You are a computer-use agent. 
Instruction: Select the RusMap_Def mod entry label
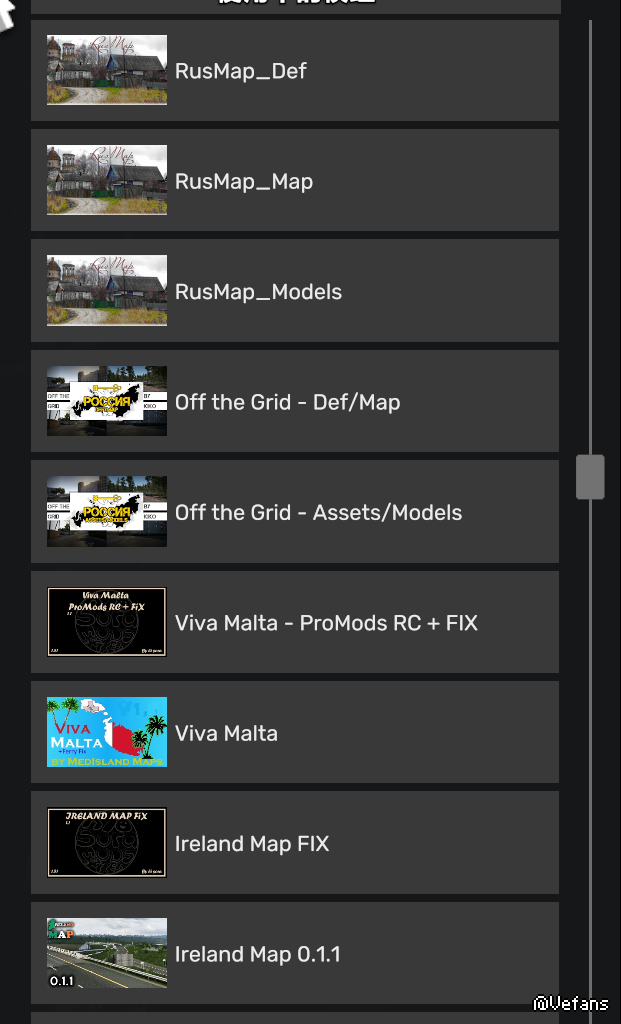tap(240, 71)
